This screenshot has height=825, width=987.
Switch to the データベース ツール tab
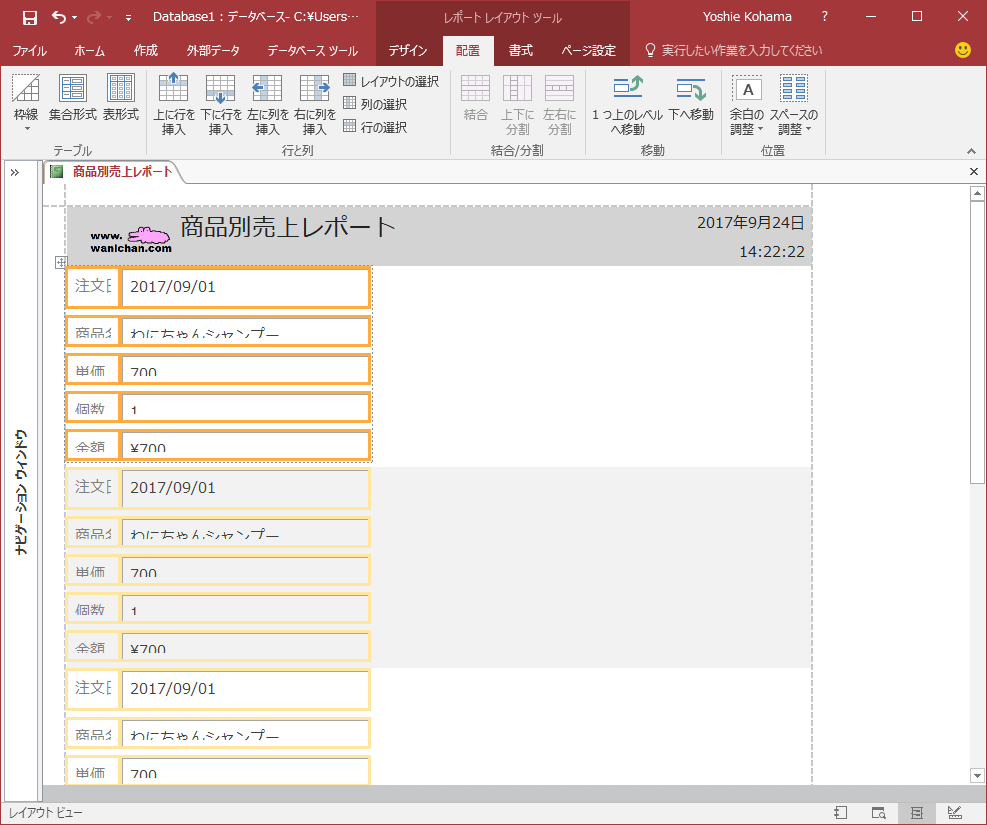312,50
